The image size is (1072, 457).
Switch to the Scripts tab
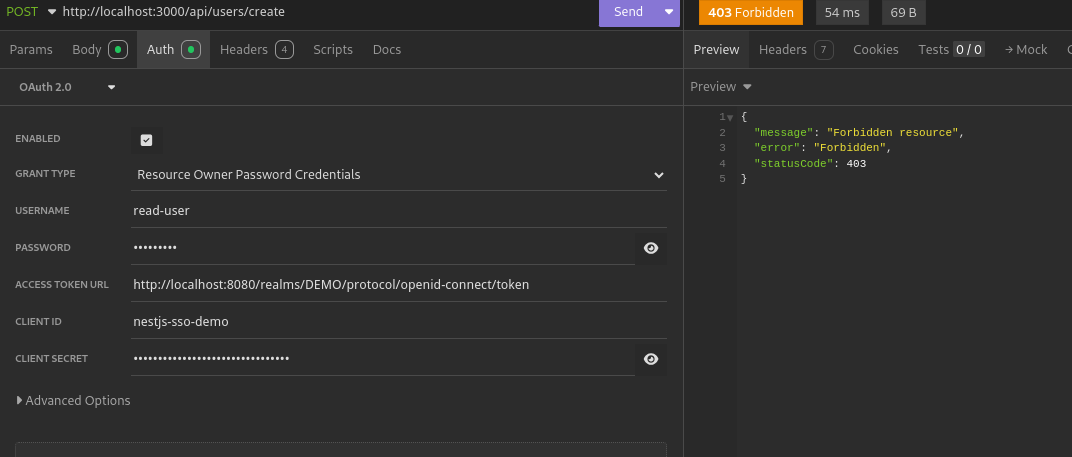tap(333, 49)
